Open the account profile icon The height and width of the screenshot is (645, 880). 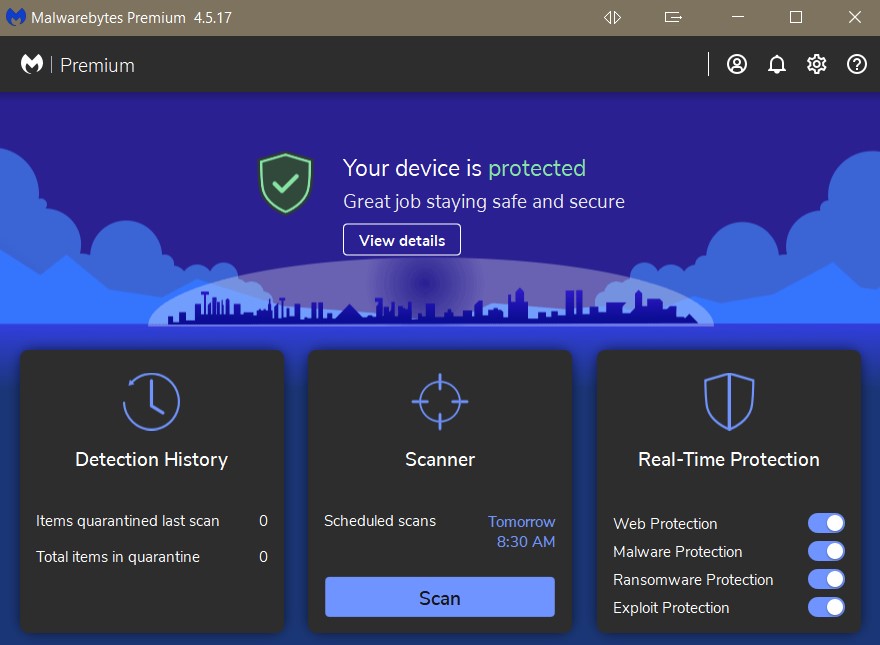click(x=737, y=65)
